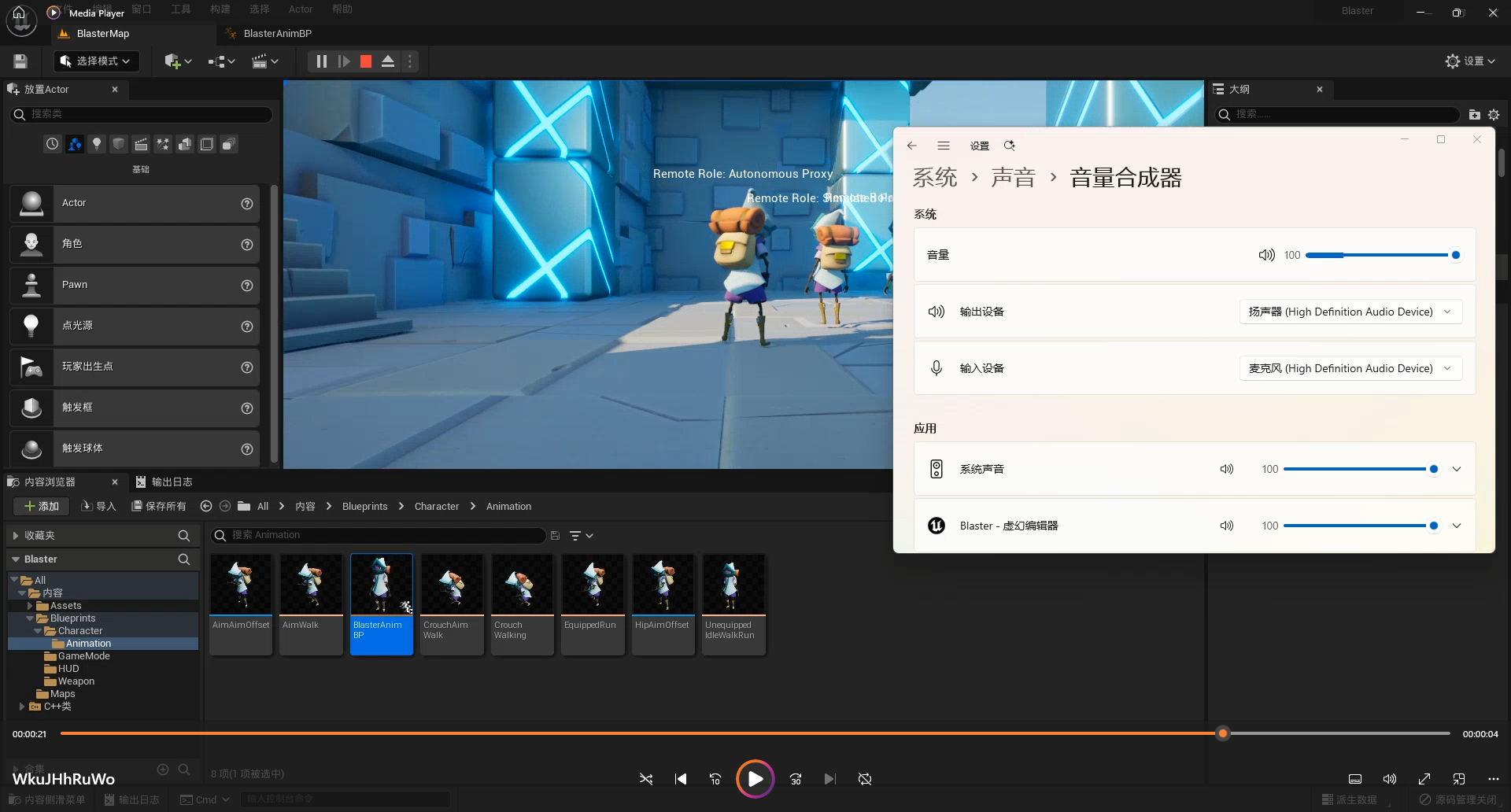Toggle repeat in Media Player
Screen dimensions: 1511x812
865,779
